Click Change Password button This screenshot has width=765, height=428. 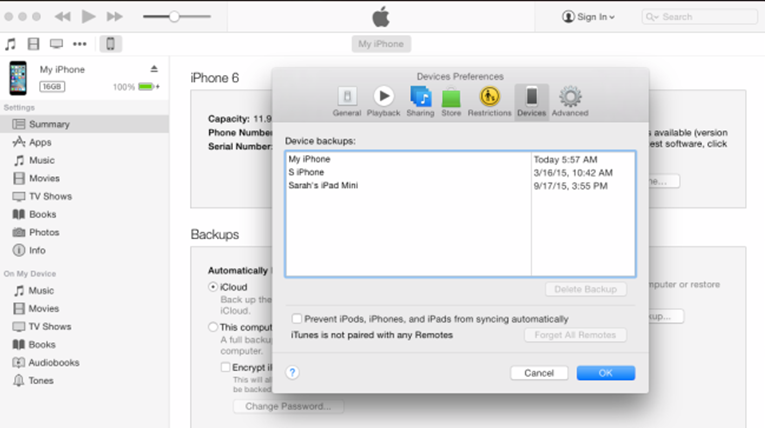pyautogui.click(x=288, y=406)
